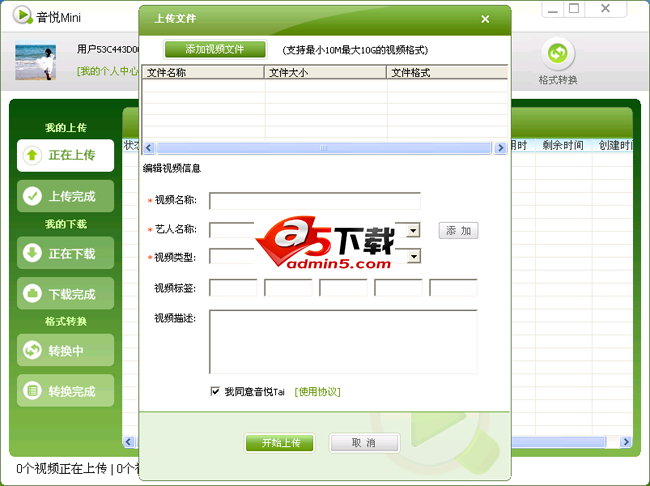Screen dimensions: 650x486
Task: Click the 视频名称 input field
Action: click(315, 201)
